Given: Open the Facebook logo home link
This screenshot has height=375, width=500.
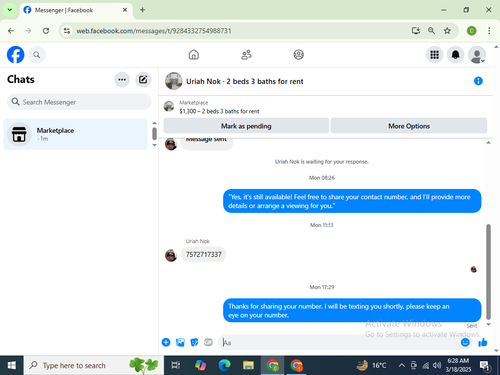Looking at the screenshot, I should [15, 55].
